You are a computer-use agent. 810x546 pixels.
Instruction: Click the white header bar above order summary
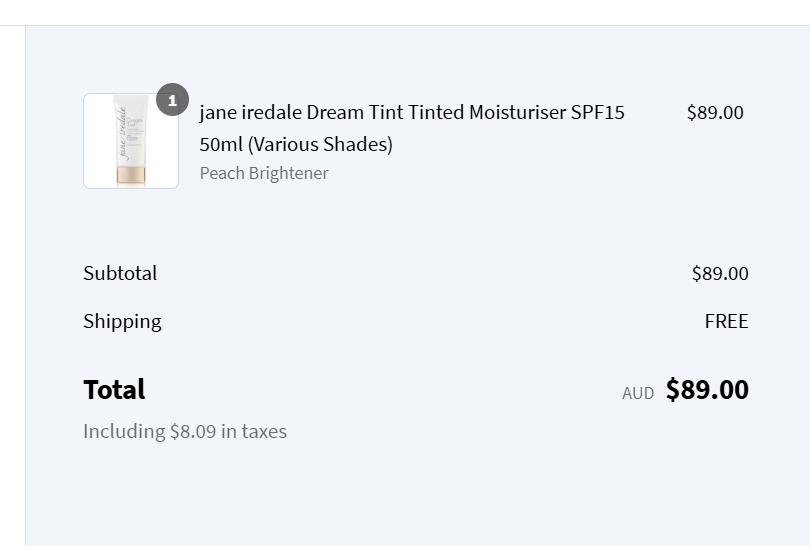tap(405, 12)
